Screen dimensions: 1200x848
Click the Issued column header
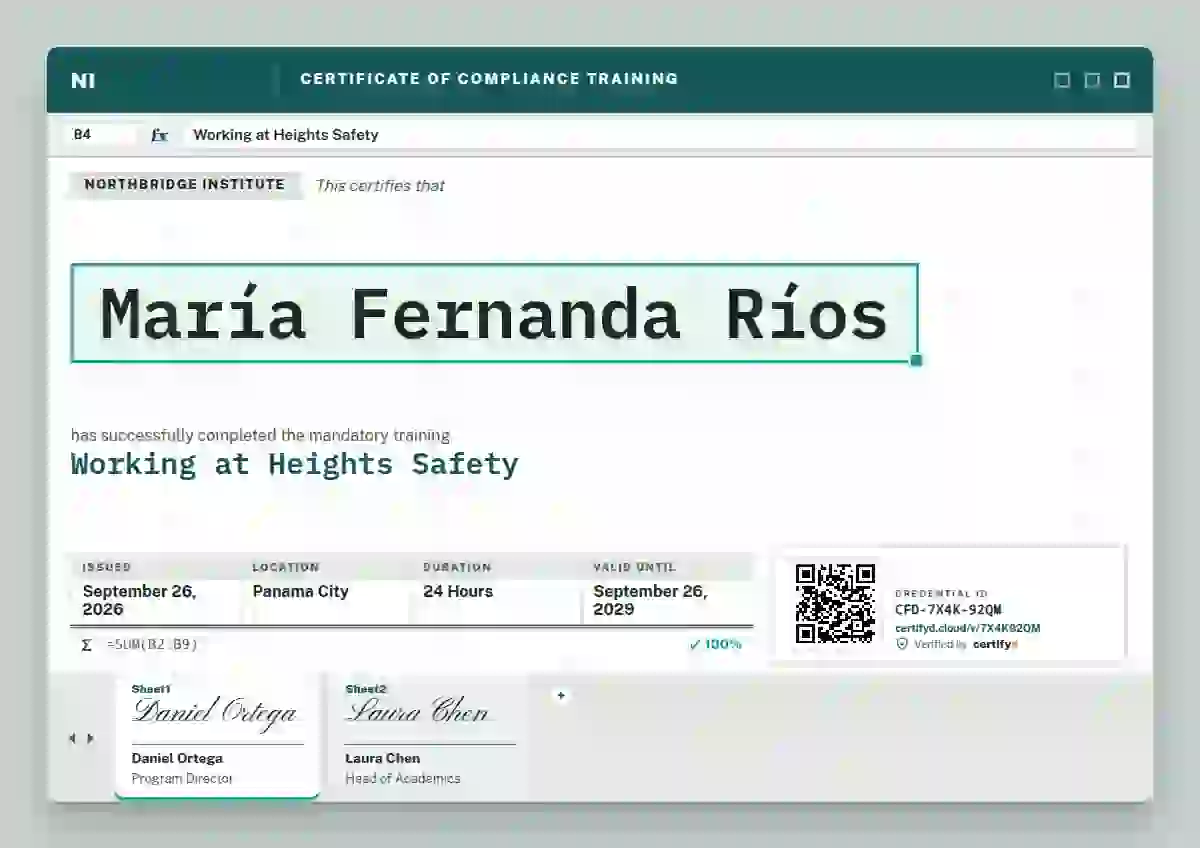coord(107,567)
